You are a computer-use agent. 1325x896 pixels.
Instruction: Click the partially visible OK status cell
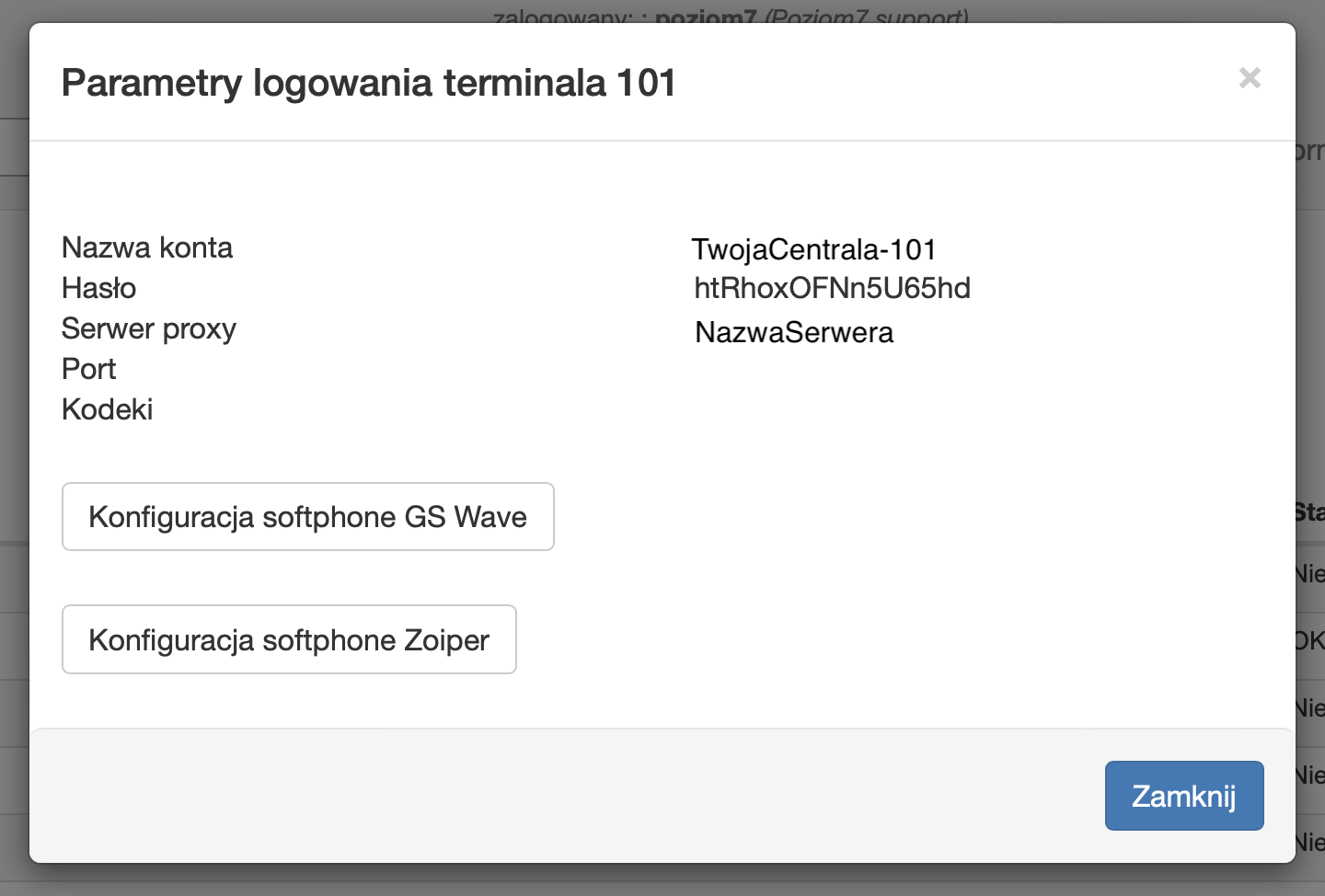coord(1310,640)
